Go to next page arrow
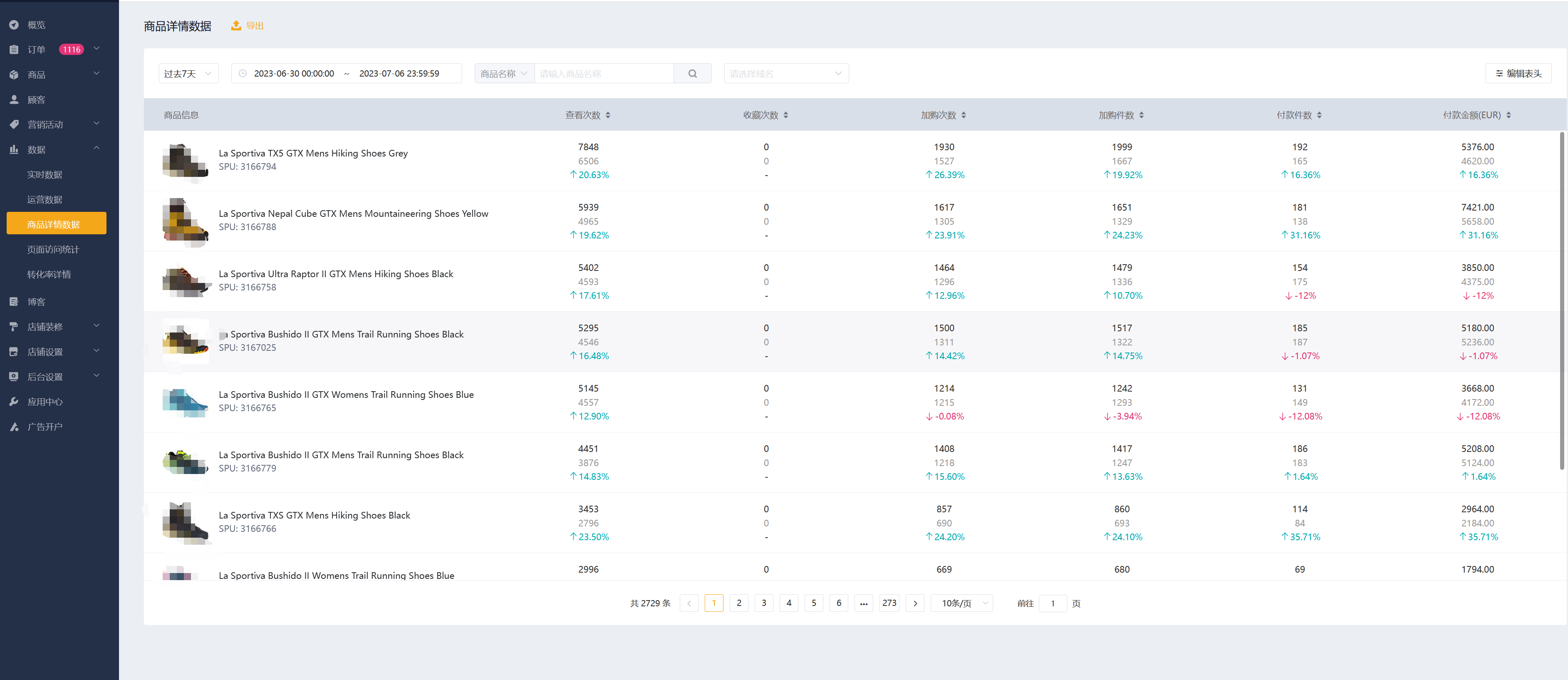Screen dimensions: 1568x680 click(915, 603)
